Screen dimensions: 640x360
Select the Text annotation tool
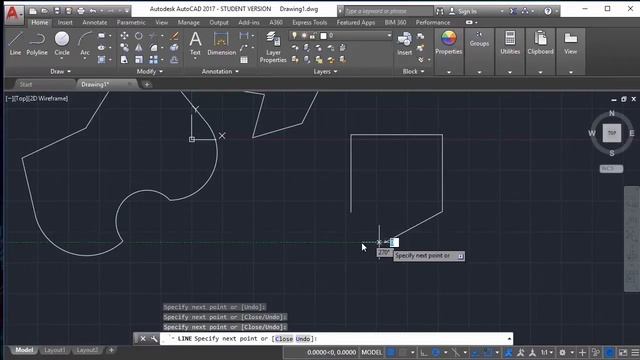click(x=195, y=44)
